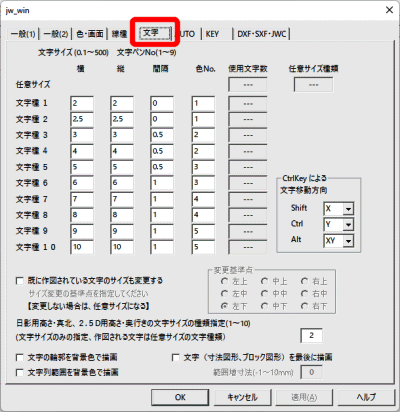Open help with the ヘルプ button
This screenshot has height=412, width=400.
point(366,397)
